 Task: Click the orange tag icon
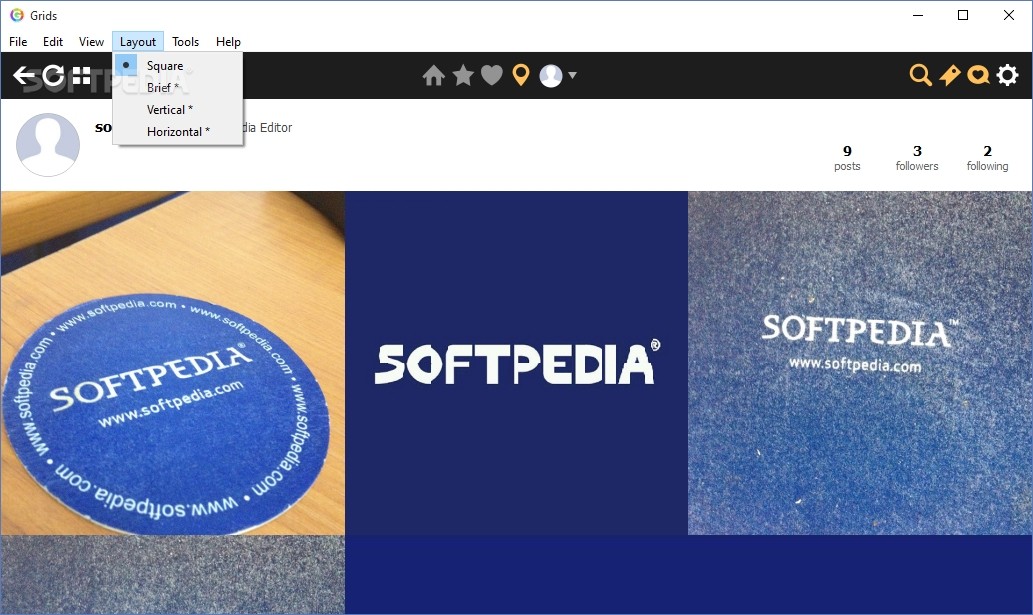[x=949, y=75]
